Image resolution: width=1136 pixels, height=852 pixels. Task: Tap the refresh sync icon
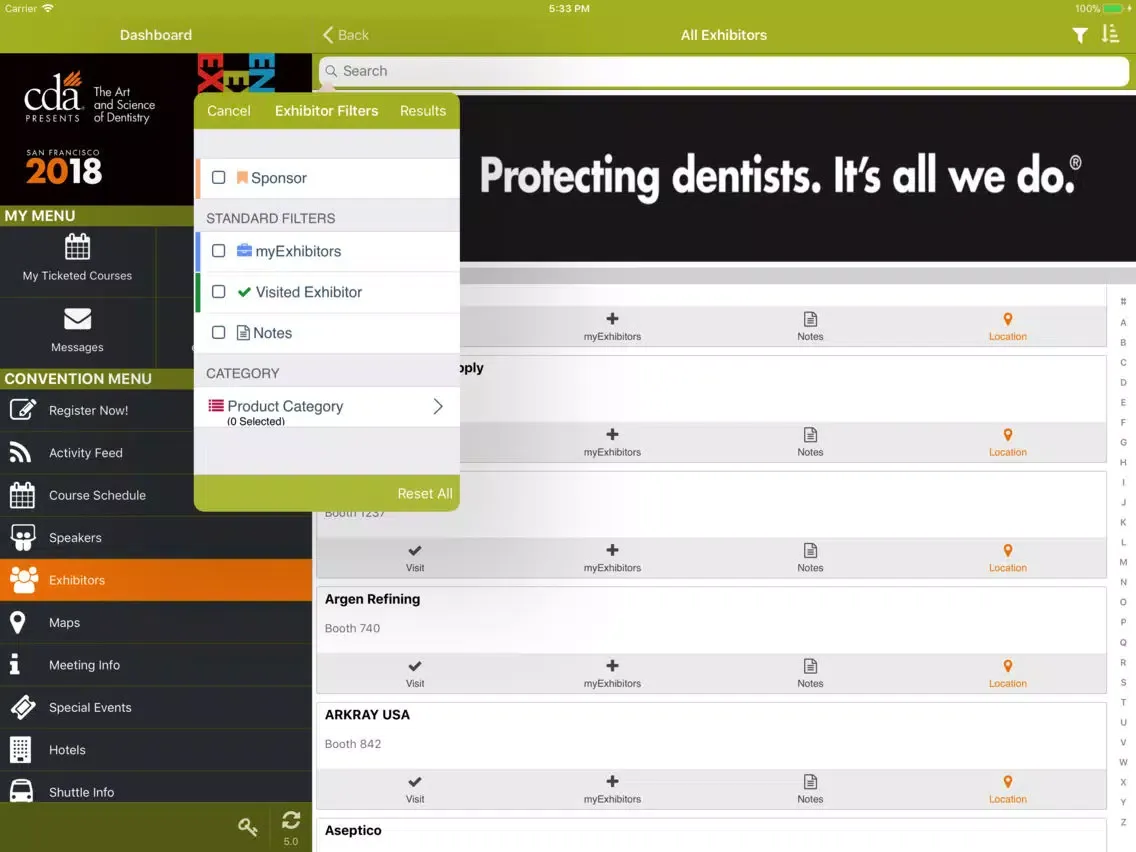(x=291, y=820)
